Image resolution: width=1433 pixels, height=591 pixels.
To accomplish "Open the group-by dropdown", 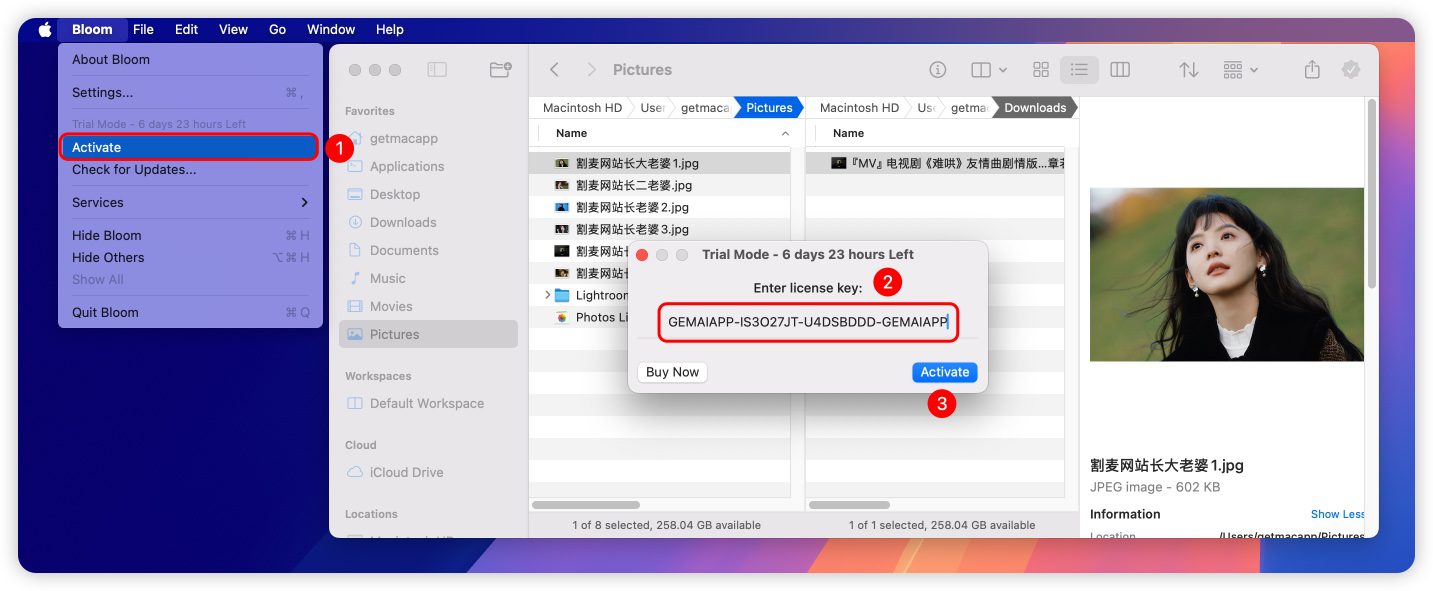I will (x=1240, y=70).
